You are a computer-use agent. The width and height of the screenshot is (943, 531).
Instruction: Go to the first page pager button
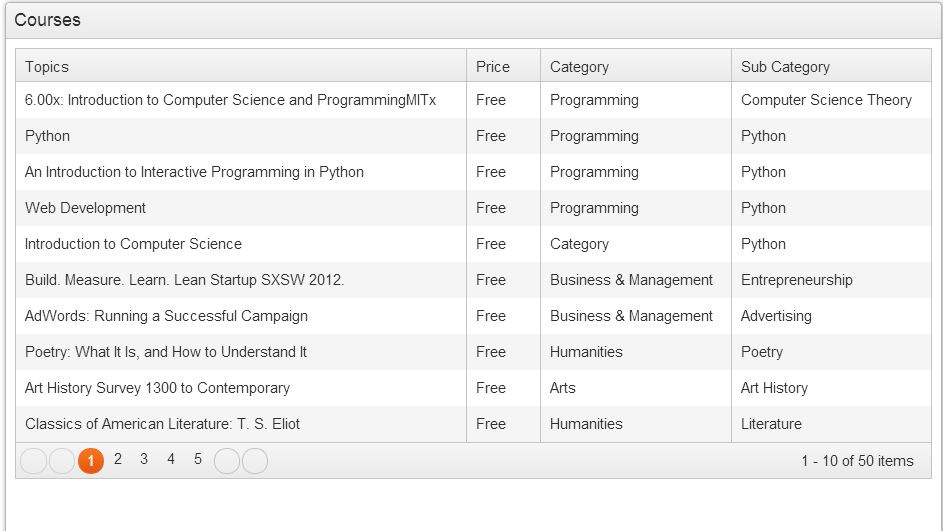click(33, 461)
